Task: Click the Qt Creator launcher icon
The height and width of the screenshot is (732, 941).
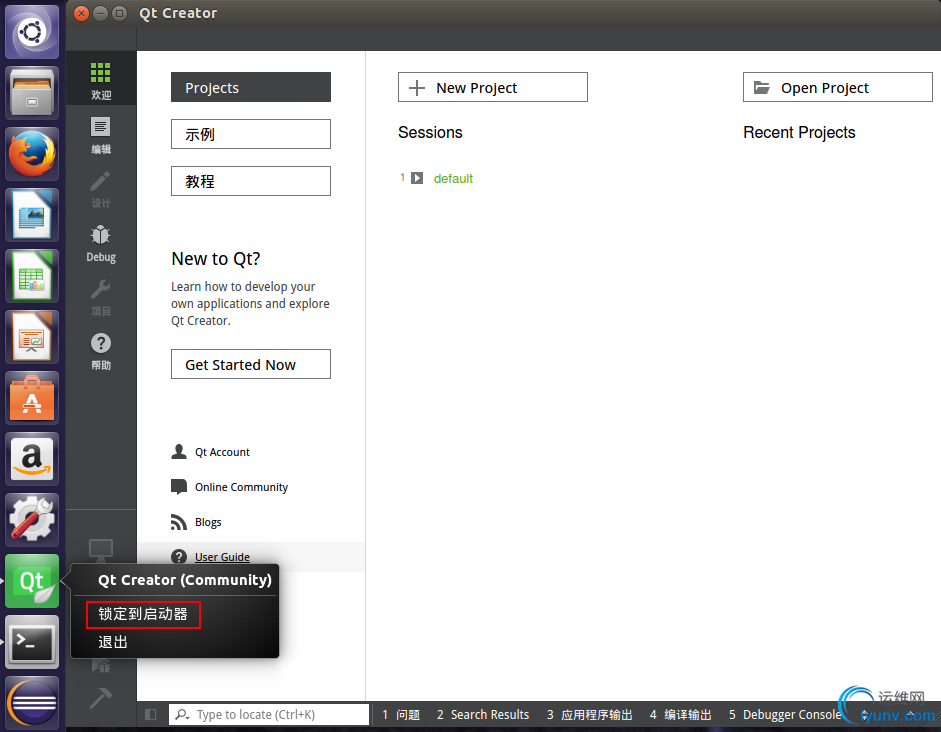Action: pos(32,581)
